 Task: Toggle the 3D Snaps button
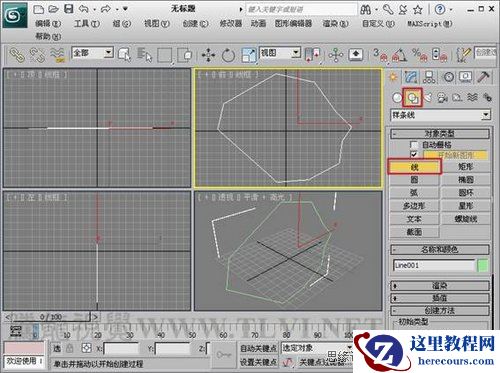point(380,55)
